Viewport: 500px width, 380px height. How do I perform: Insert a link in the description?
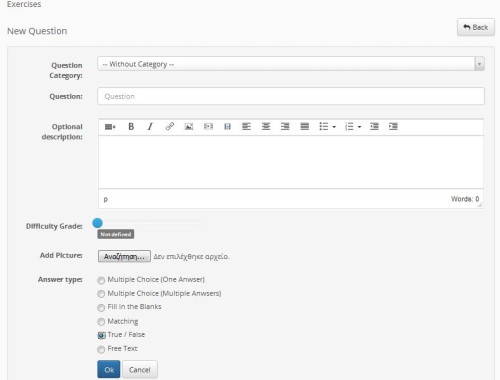pos(170,126)
